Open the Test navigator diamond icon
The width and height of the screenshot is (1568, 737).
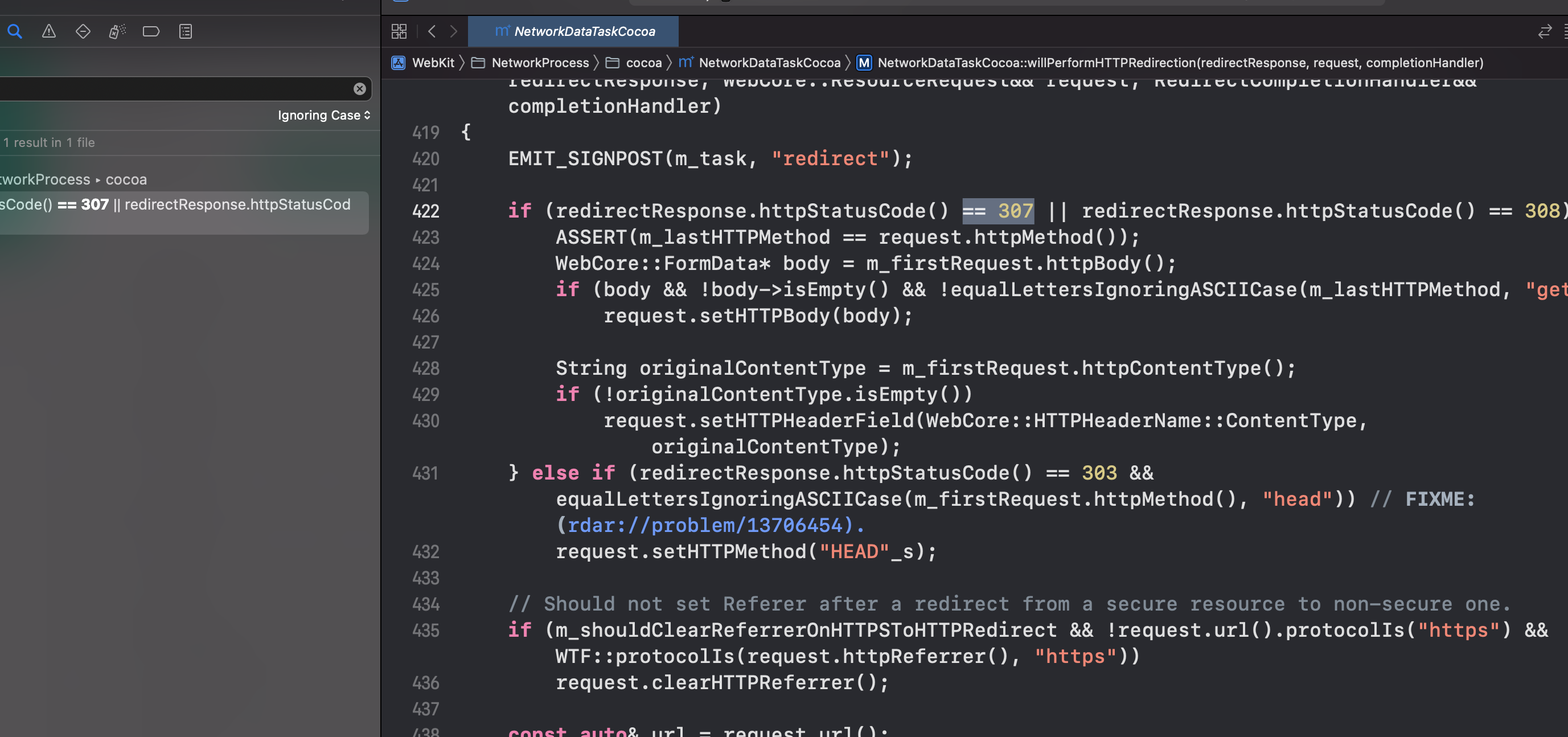83,31
